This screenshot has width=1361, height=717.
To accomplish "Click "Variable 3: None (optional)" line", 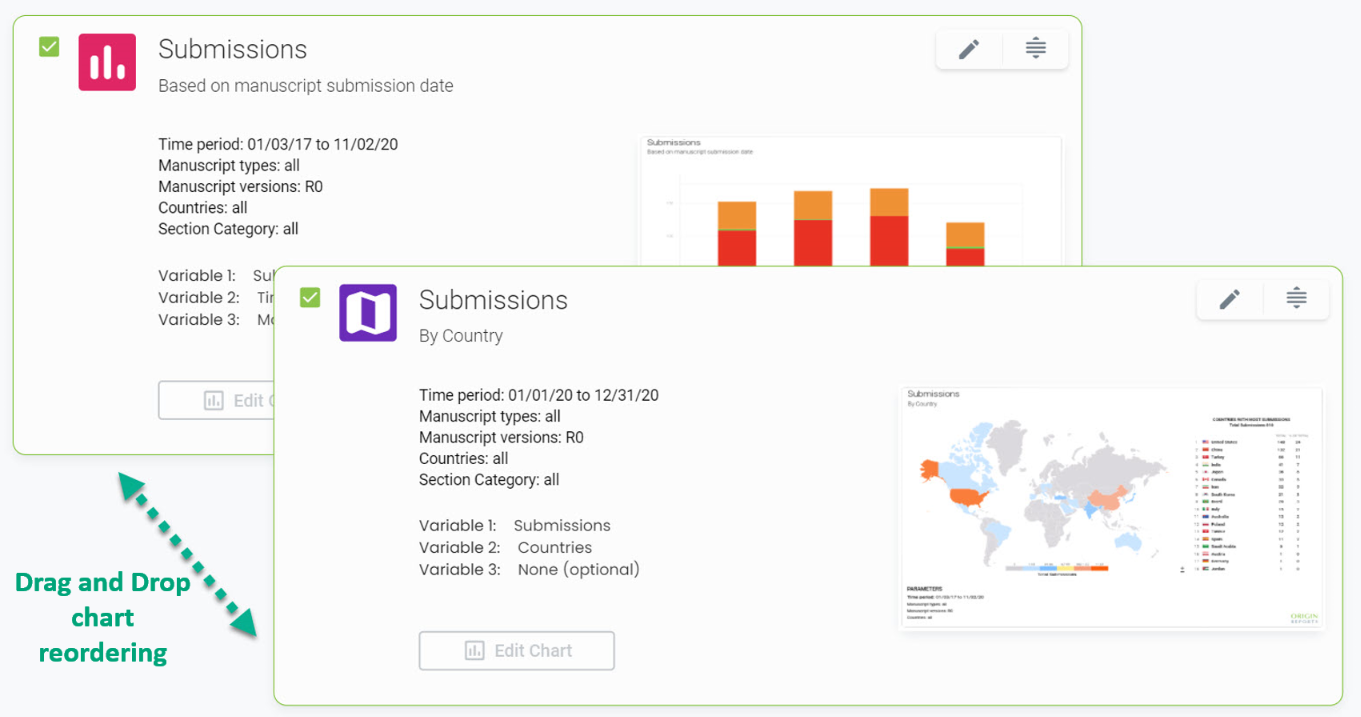I will [x=529, y=569].
